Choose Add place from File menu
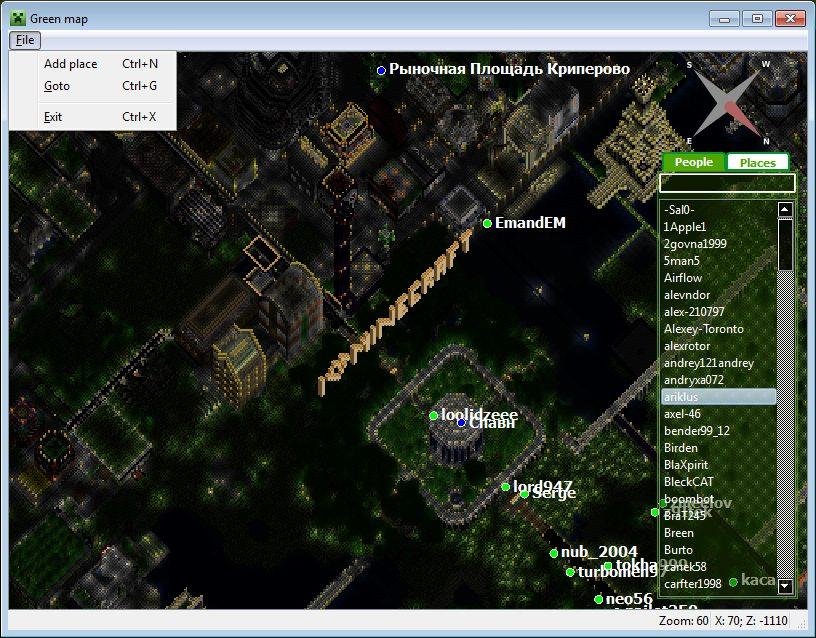This screenshot has height=638, width=816. [x=71, y=64]
